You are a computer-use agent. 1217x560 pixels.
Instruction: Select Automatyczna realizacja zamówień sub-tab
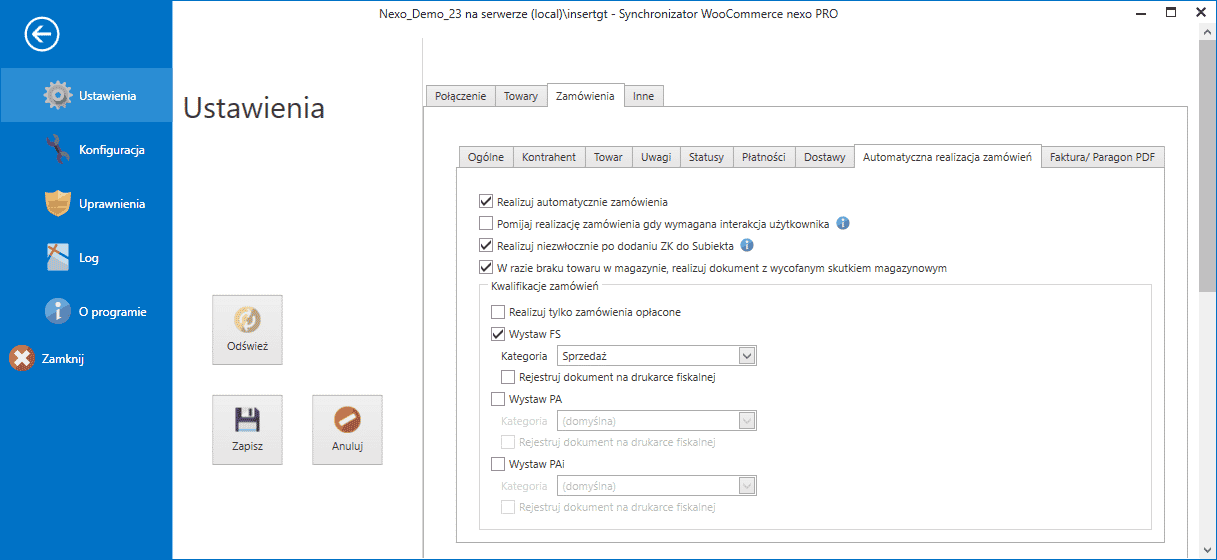947,156
